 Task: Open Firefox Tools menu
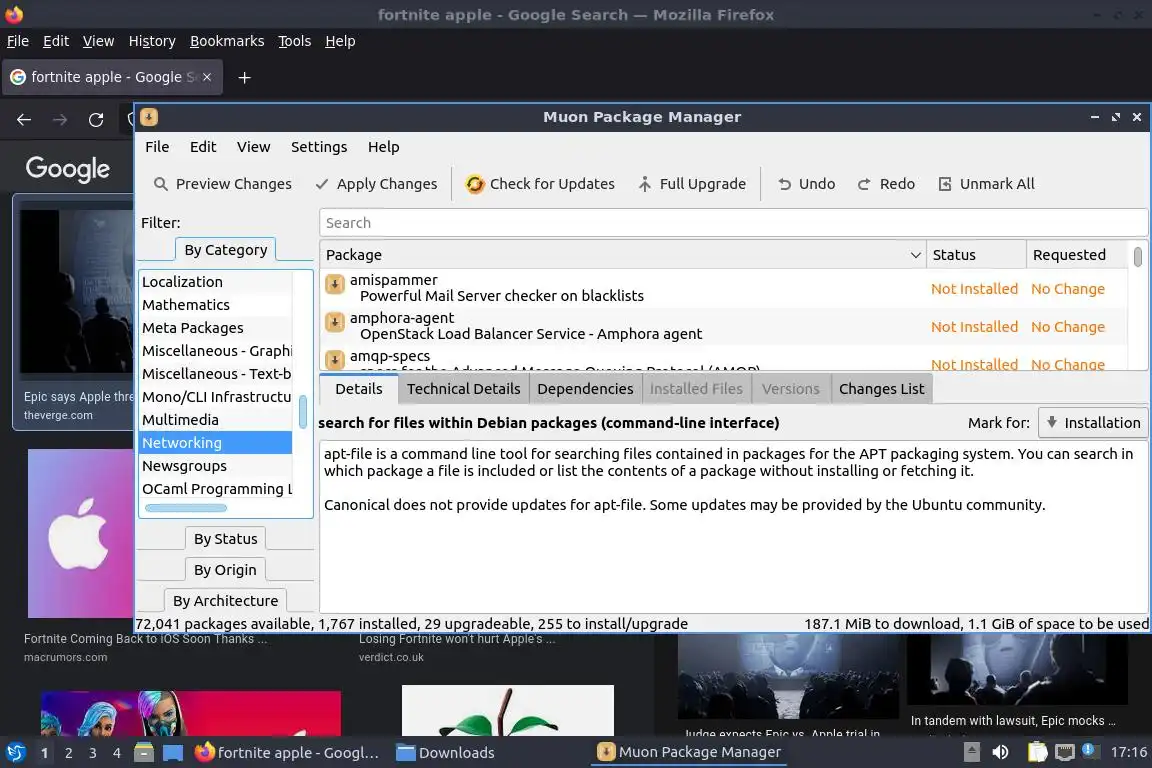pos(295,41)
